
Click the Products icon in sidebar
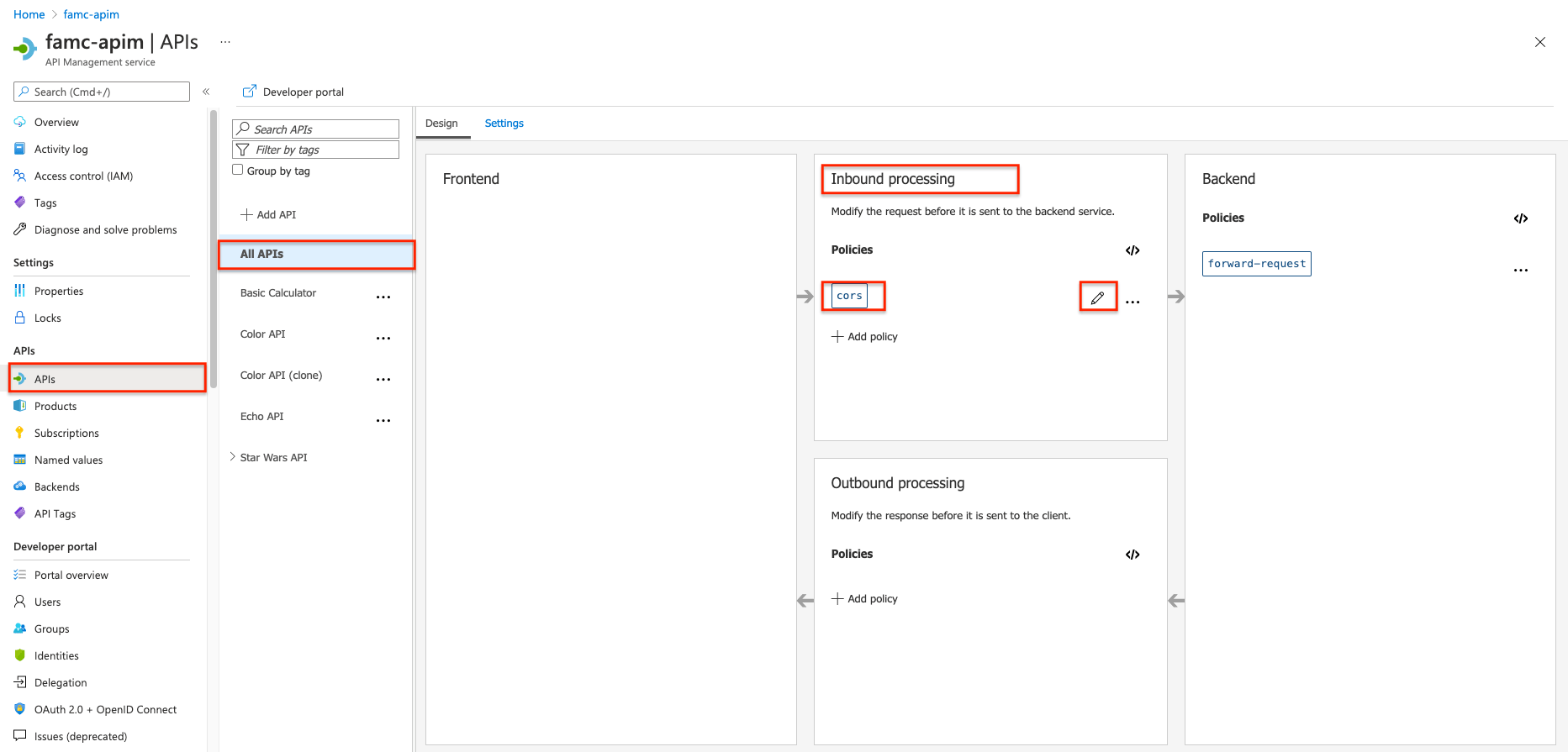click(19, 406)
